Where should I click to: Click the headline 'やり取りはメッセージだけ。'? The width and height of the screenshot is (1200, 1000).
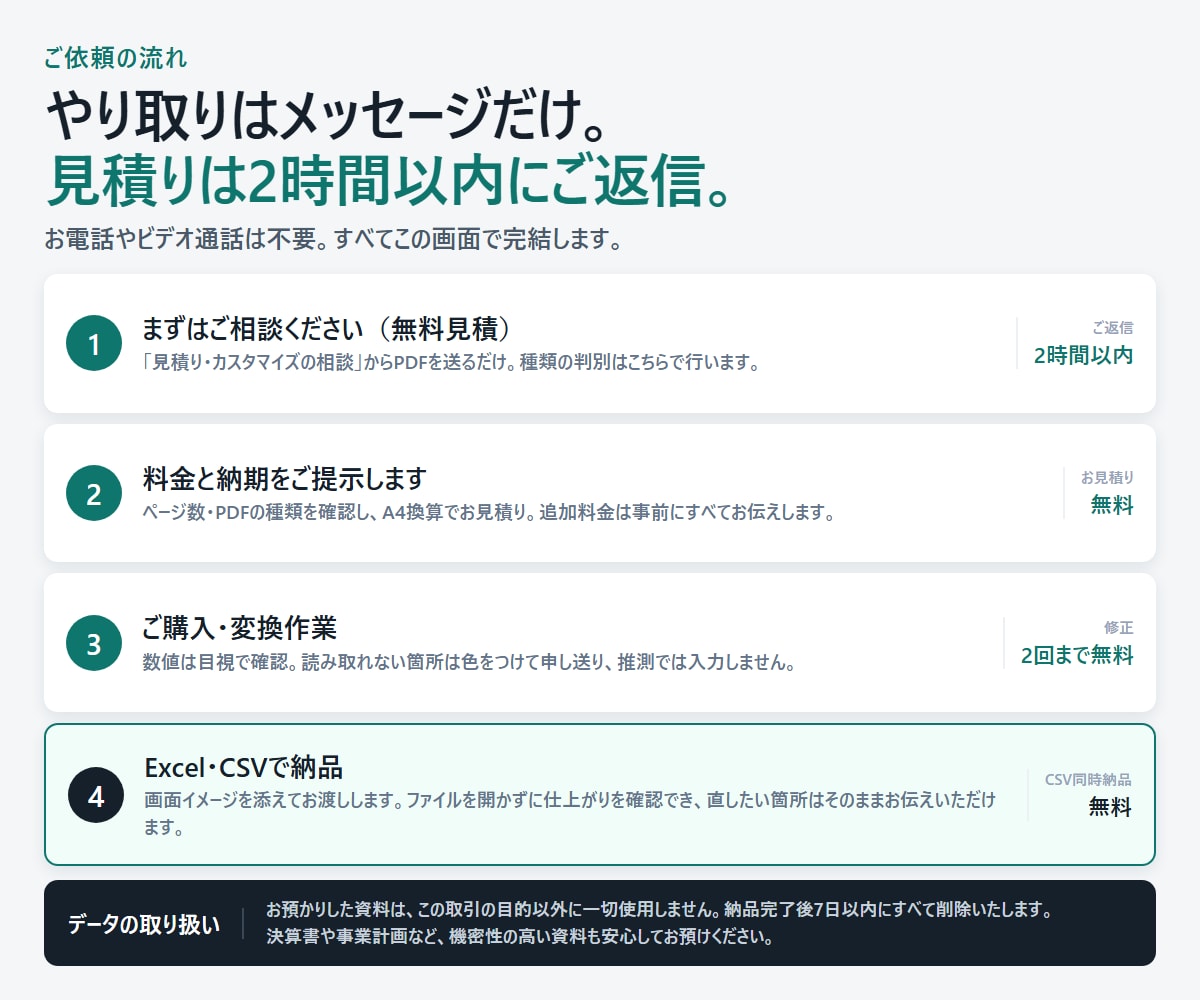pos(326,117)
